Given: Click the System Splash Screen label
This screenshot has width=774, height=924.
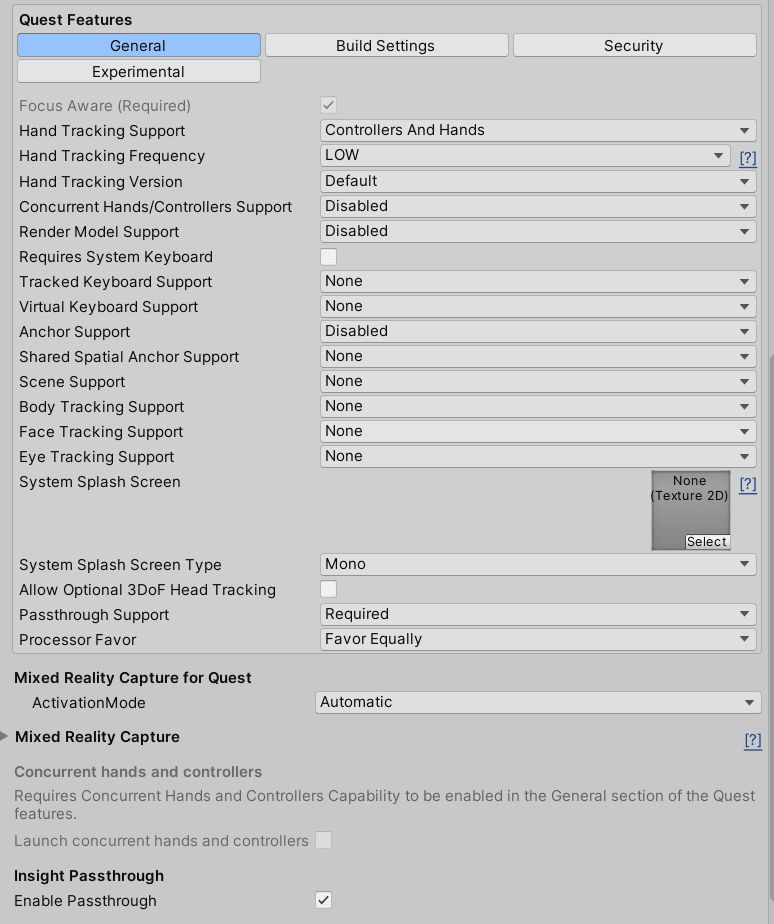Looking at the screenshot, I should click(100, 482).
